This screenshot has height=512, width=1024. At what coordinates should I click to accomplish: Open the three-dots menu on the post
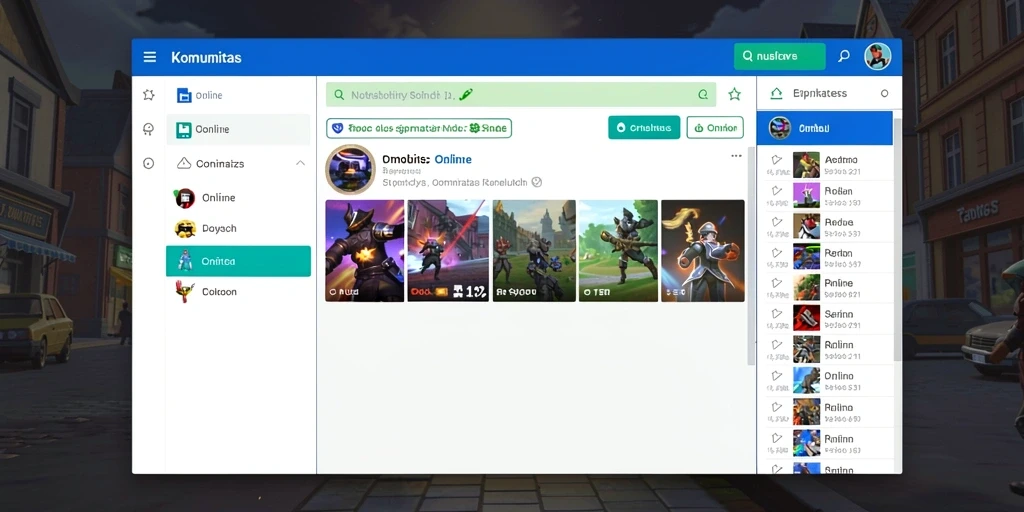point(736,156)
